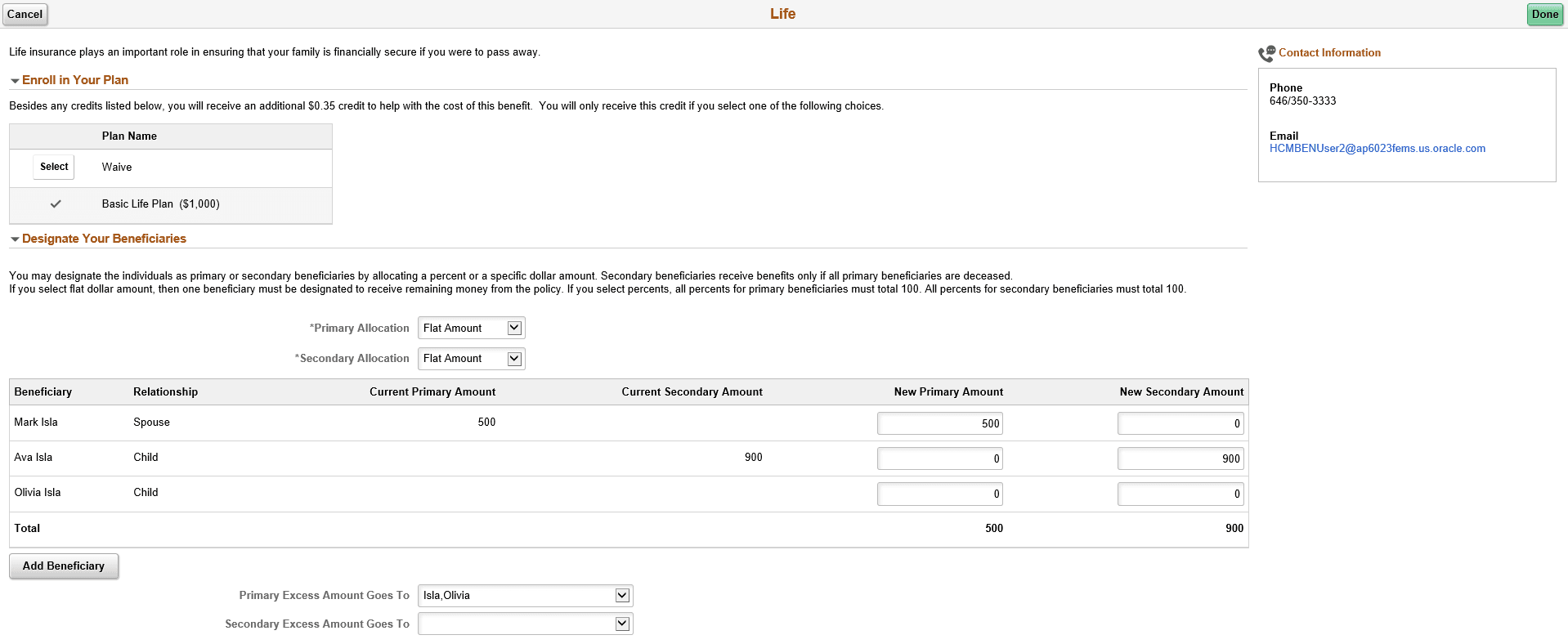Click Olivia Isla's New Primary Amount field
The height and width of the screenshot is (644, 1568).
click(939, 494)
